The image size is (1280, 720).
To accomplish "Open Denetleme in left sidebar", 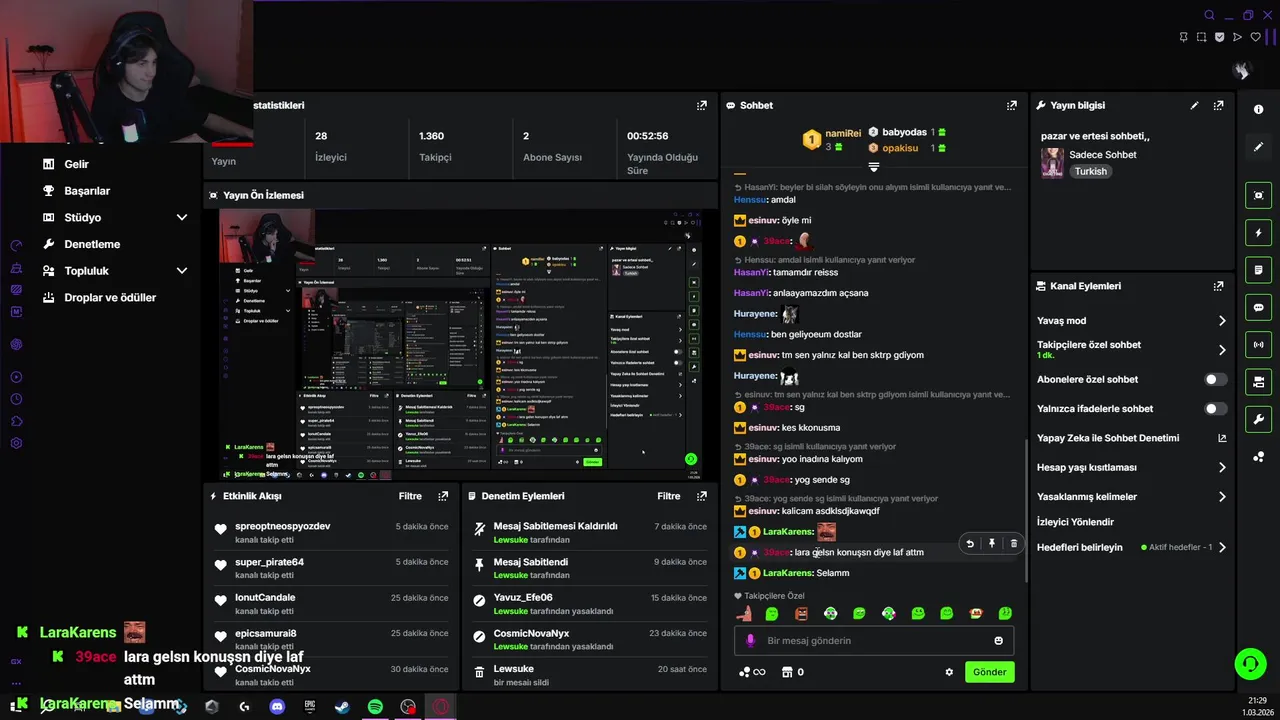I will click(x=92, y=244).
